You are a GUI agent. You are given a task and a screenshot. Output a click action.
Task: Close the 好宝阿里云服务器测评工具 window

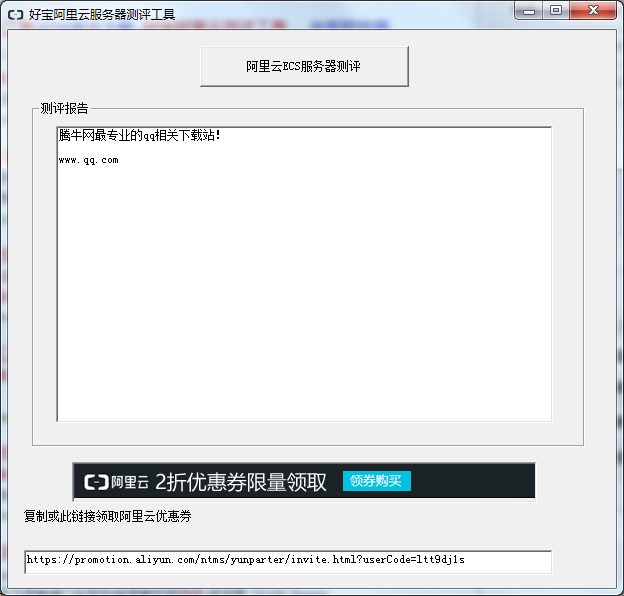[593, 10]
